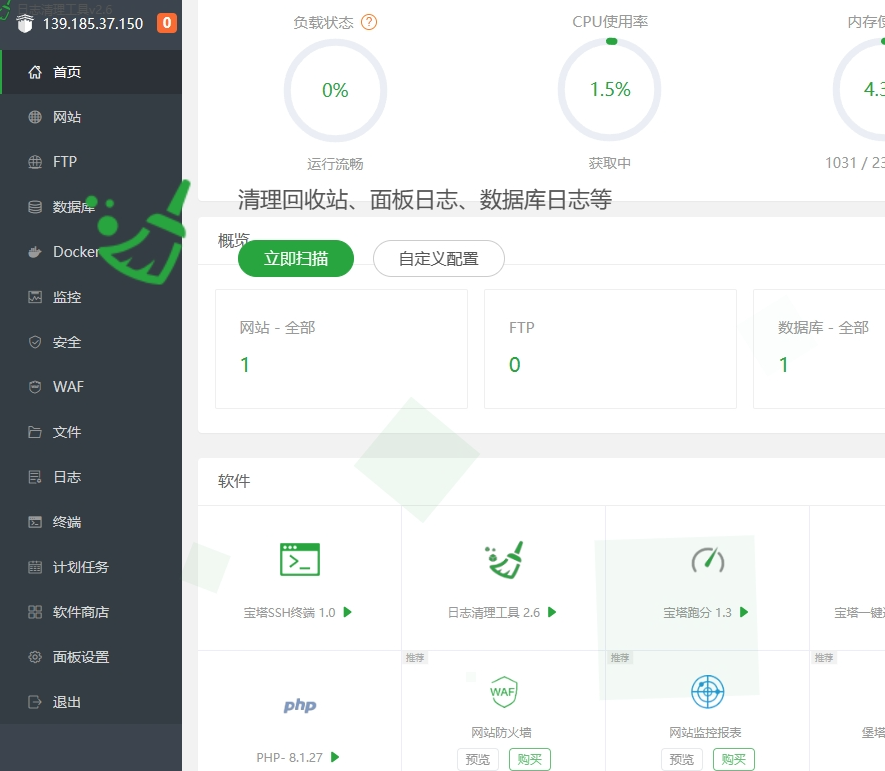Viewport: 885px width, 771px height.
Task: Open the 网站 - 全部 overview card
Action: (341, 349)
